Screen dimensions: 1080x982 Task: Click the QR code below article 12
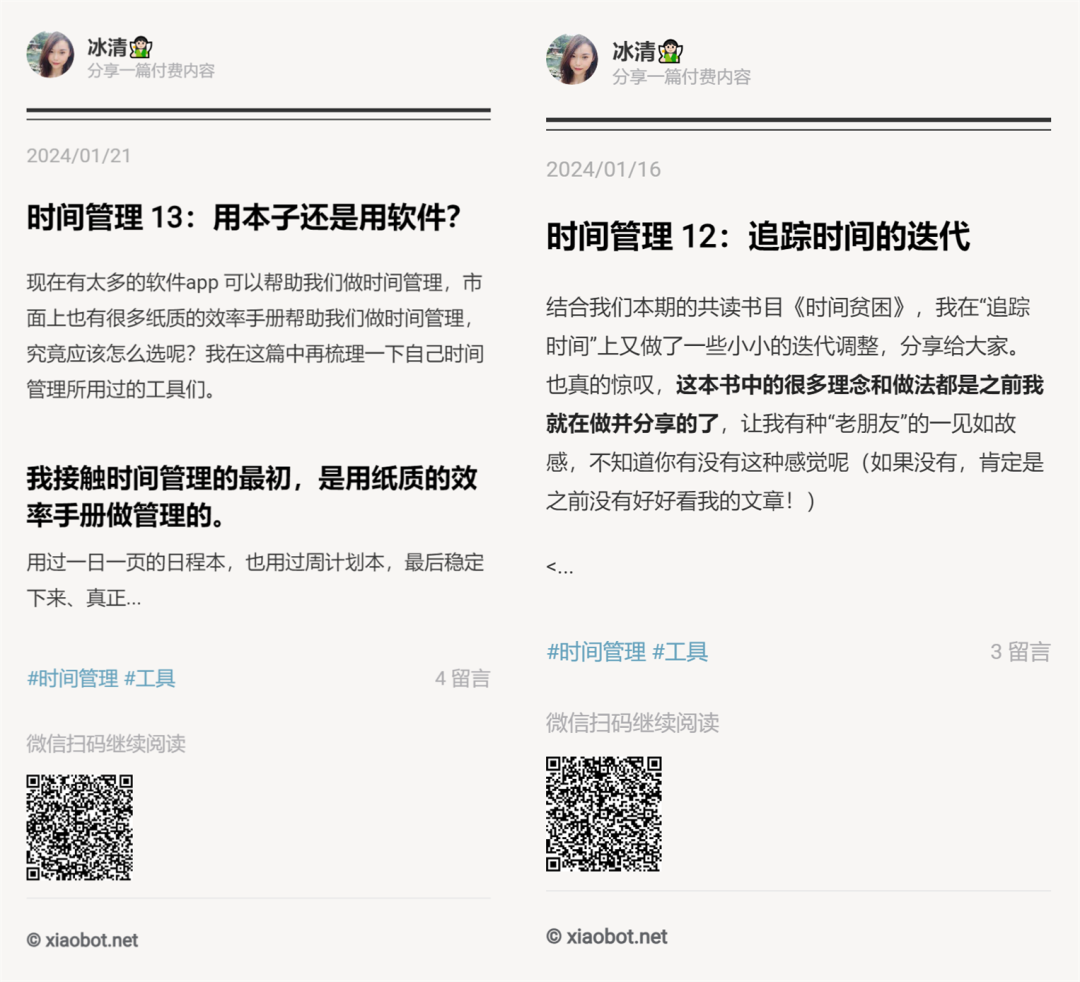click(604, 814)
